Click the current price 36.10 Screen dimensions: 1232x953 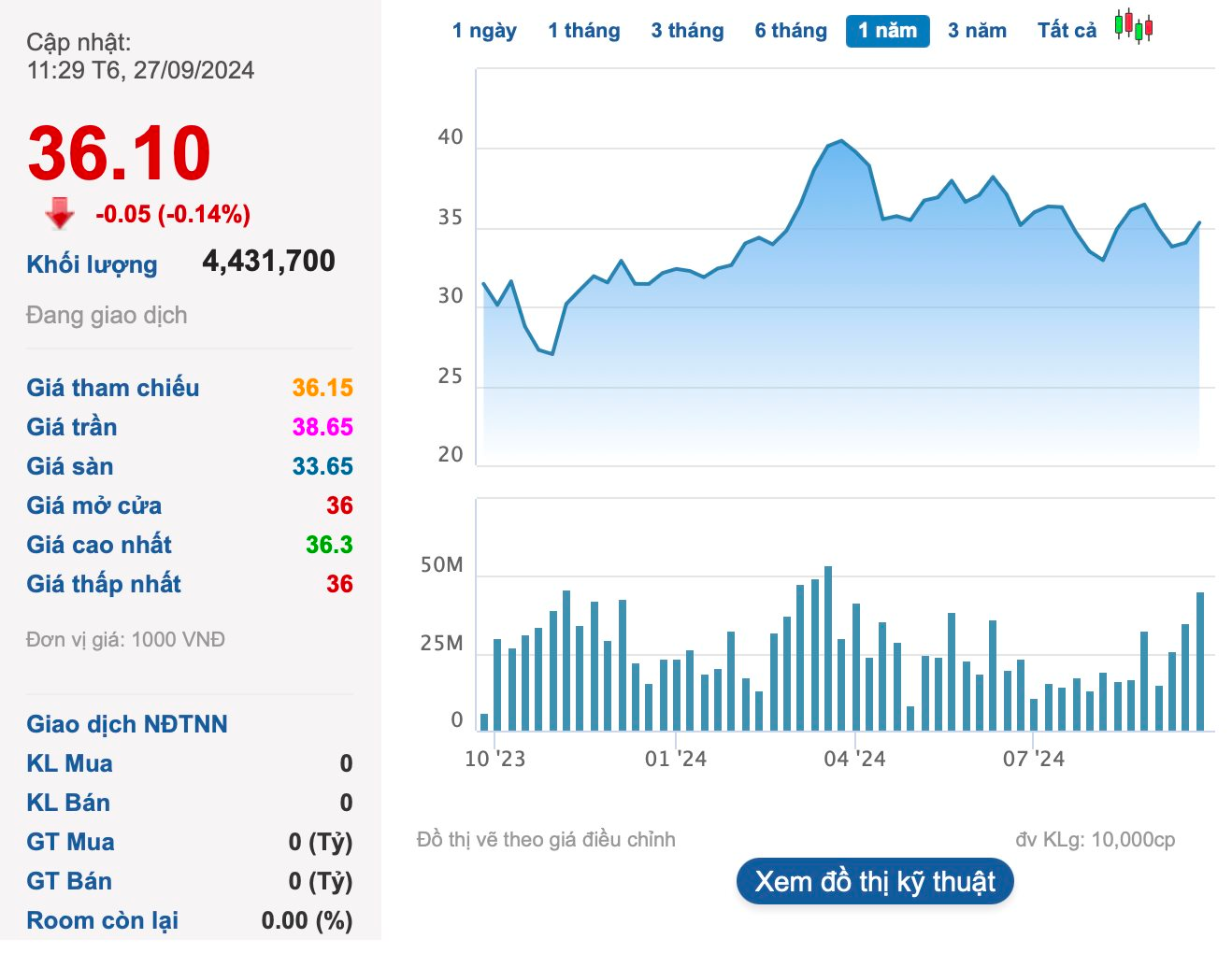point(119,153)
